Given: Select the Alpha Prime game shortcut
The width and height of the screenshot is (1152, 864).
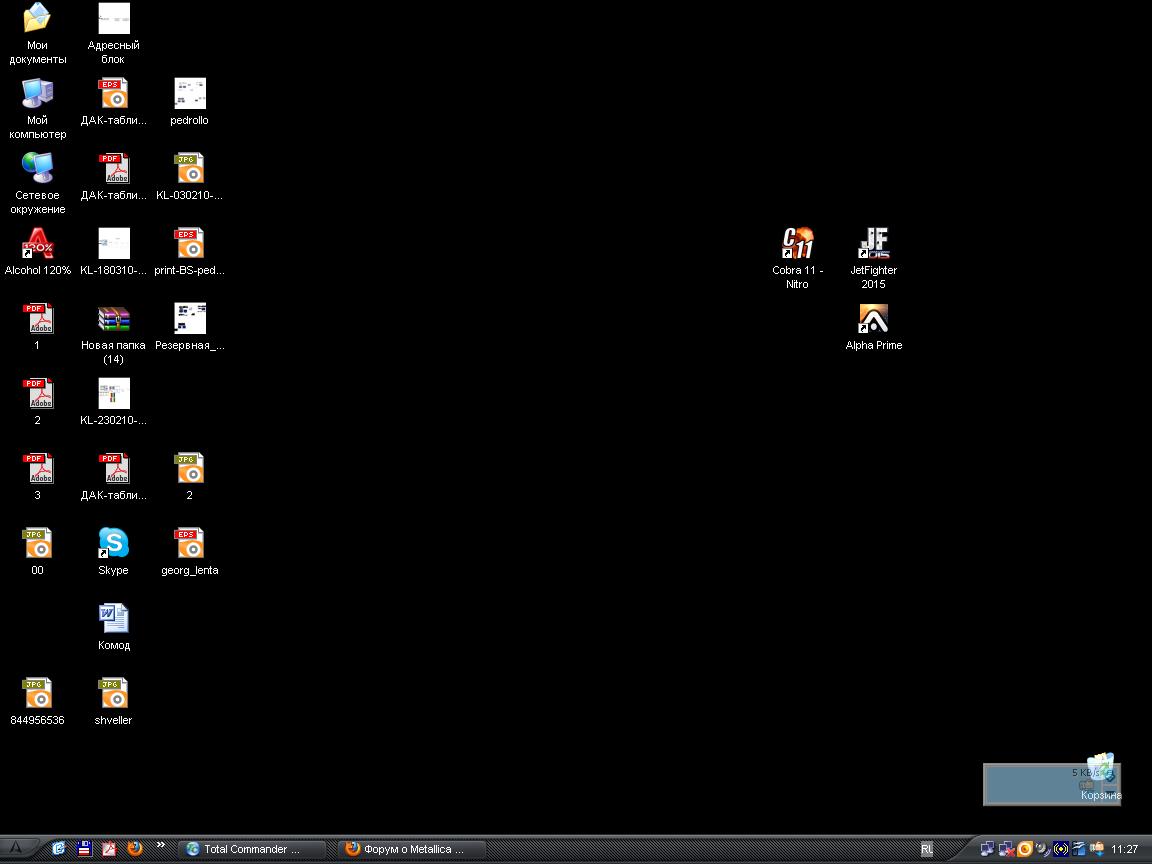Looking at the screenshot, I should pyautogui.click(x=873, y=319).
